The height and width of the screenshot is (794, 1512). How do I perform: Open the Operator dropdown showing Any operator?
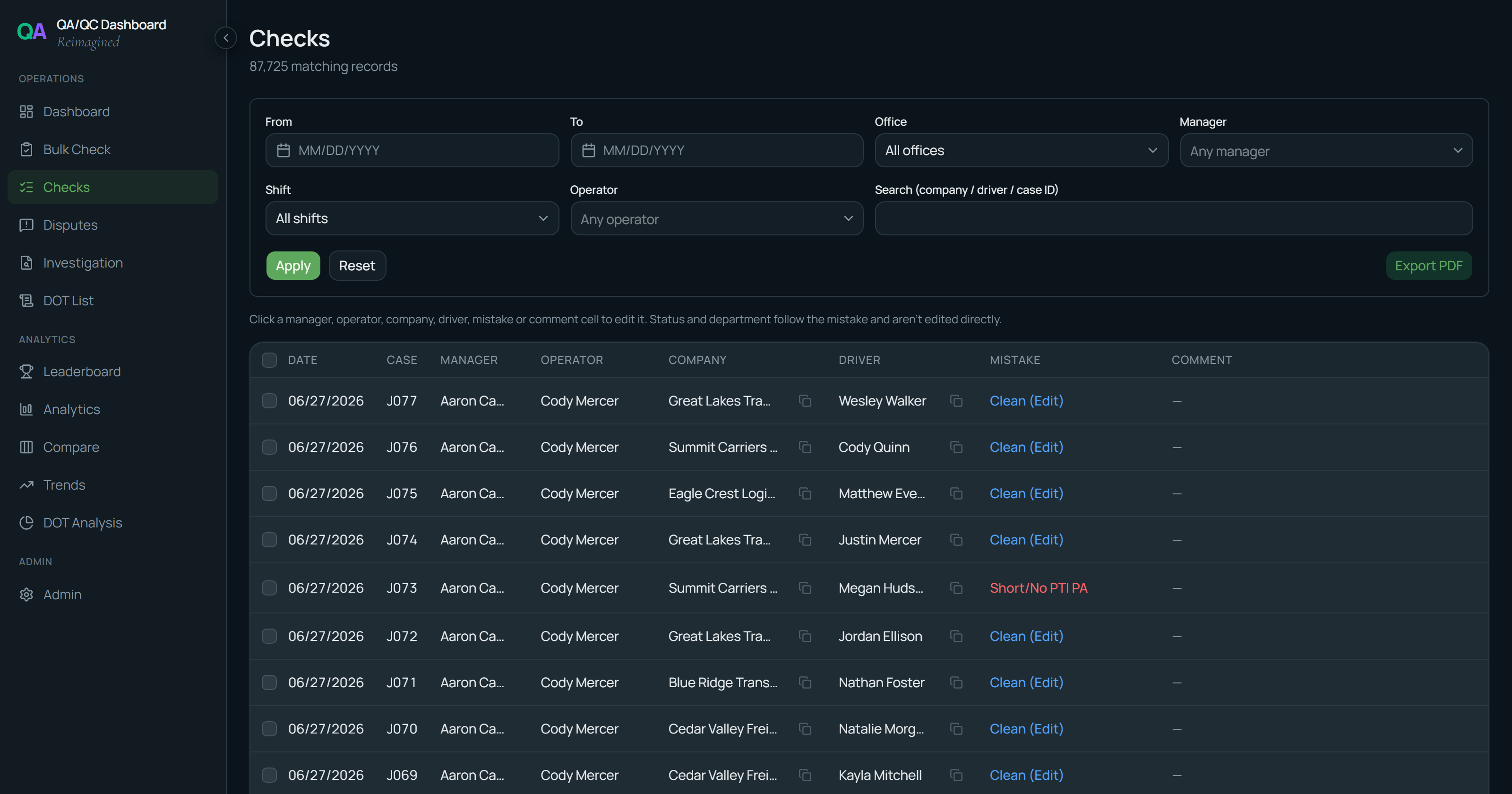coord(717,218)
